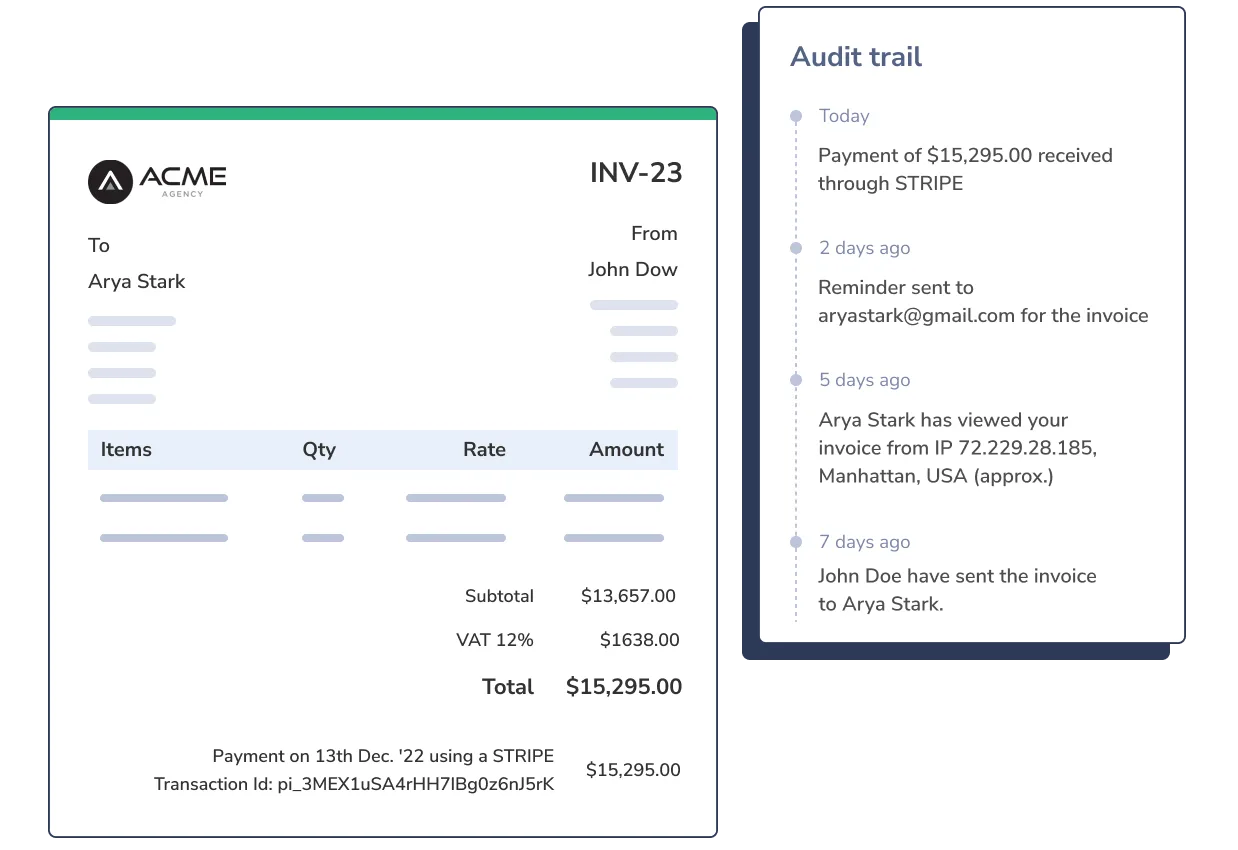Image resolution: width=1238 pixels, height=850 pixels.
Task: Click the VAT amount $1638.00
Action: point(639,640)
